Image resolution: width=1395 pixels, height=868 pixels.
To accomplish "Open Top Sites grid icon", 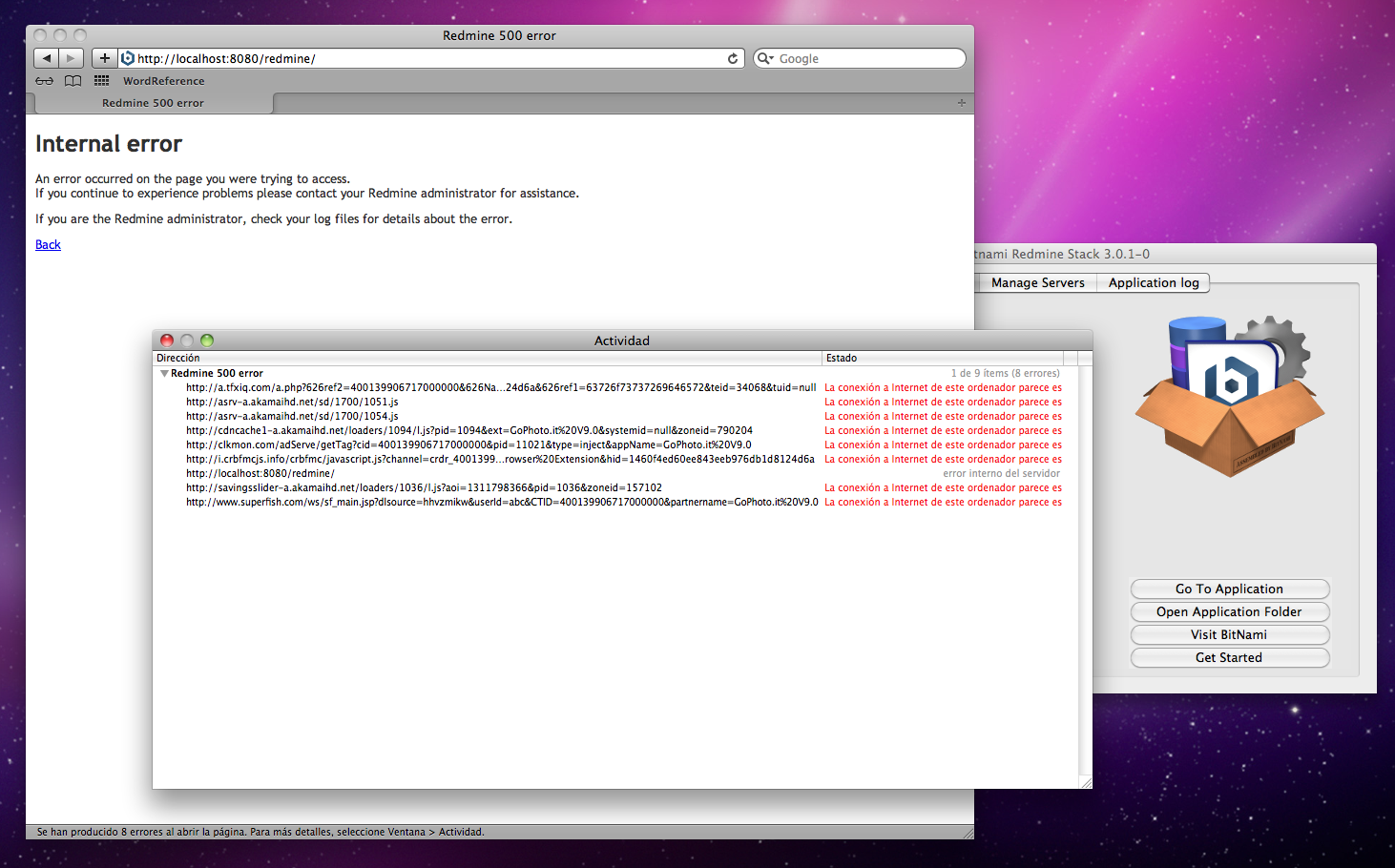I will 101,81.
